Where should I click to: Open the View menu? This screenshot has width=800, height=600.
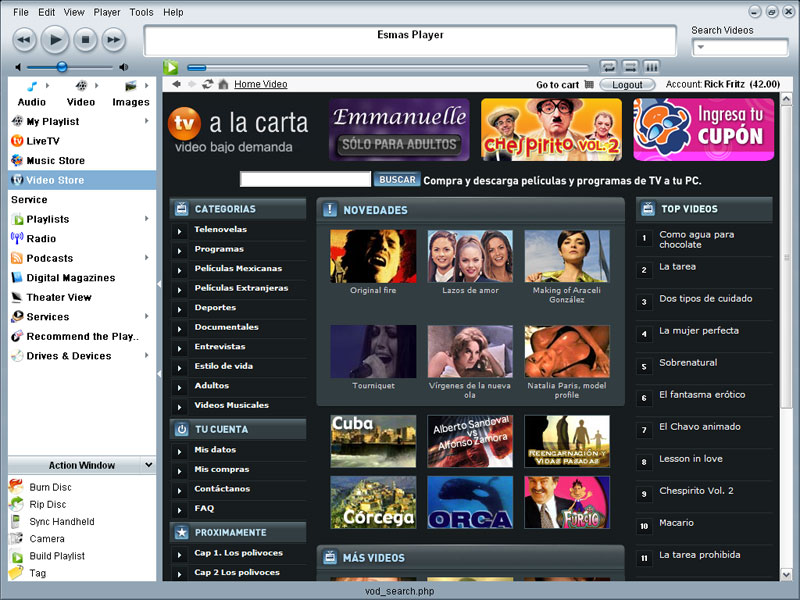coord(74,12)
